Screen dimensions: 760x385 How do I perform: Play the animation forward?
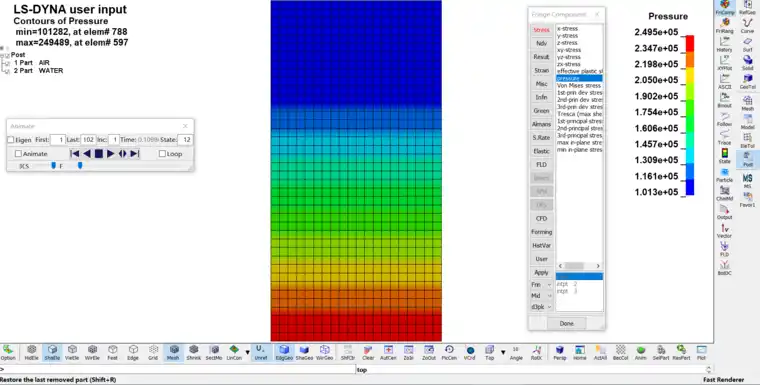111,154
